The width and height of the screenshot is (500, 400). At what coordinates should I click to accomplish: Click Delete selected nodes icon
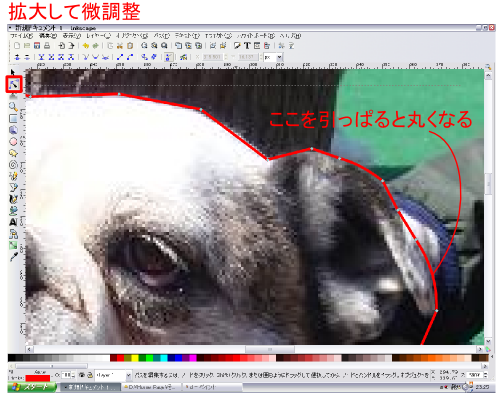pyautogui.click(x=27, y=57)
